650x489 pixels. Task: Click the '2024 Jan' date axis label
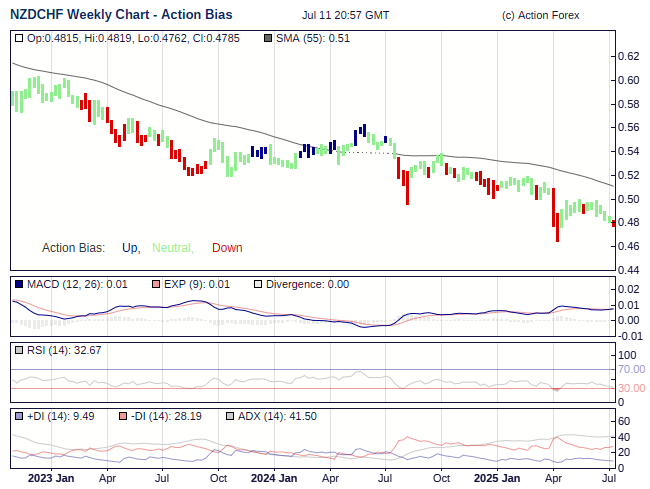click(x=273, y=478)
